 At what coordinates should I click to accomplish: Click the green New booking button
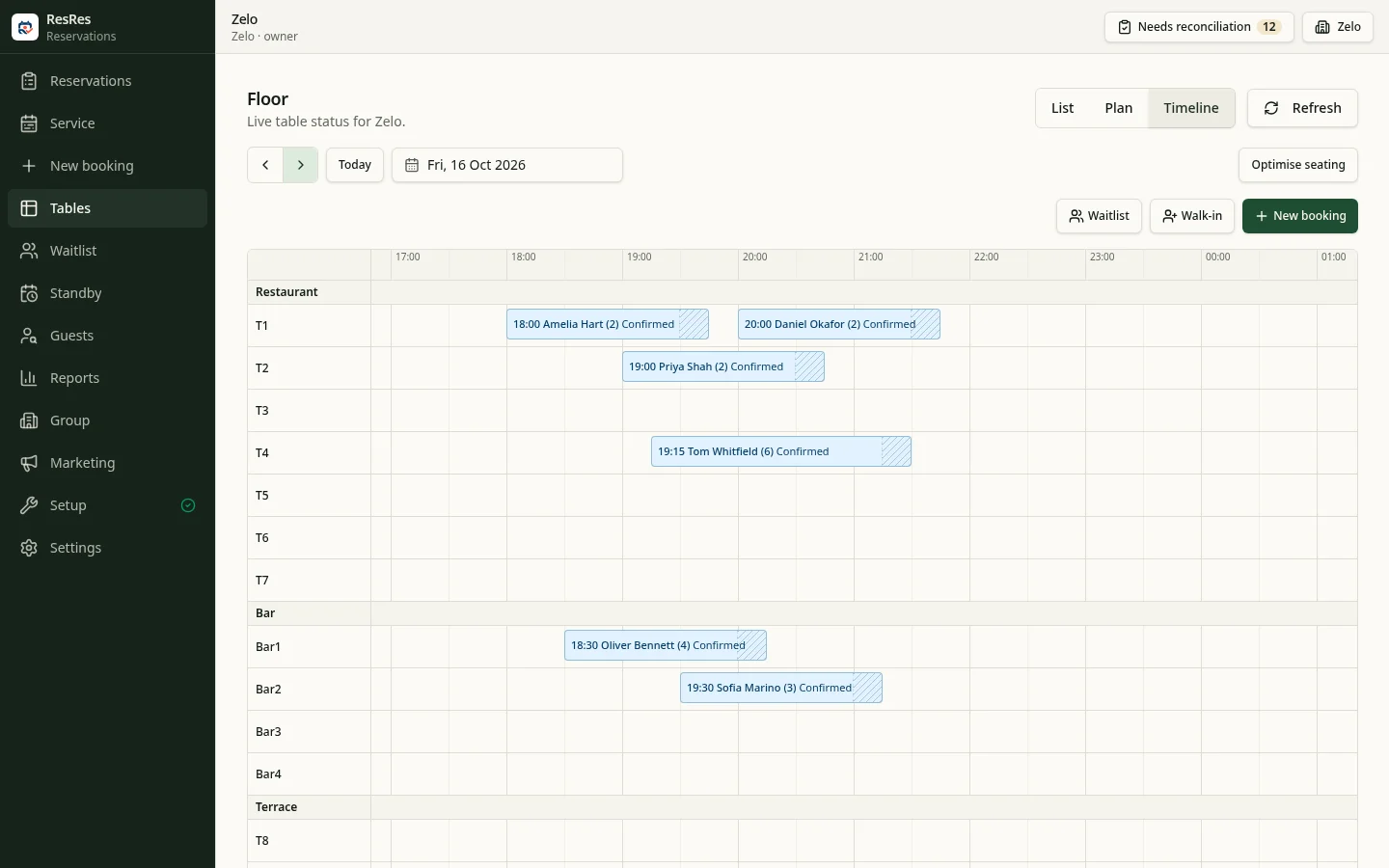(x=1300, y=216)
